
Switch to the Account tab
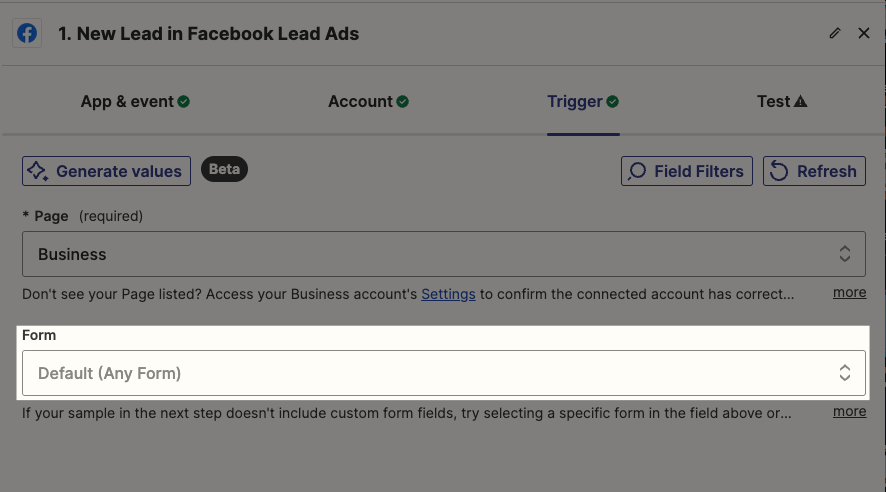pos(360,102)
